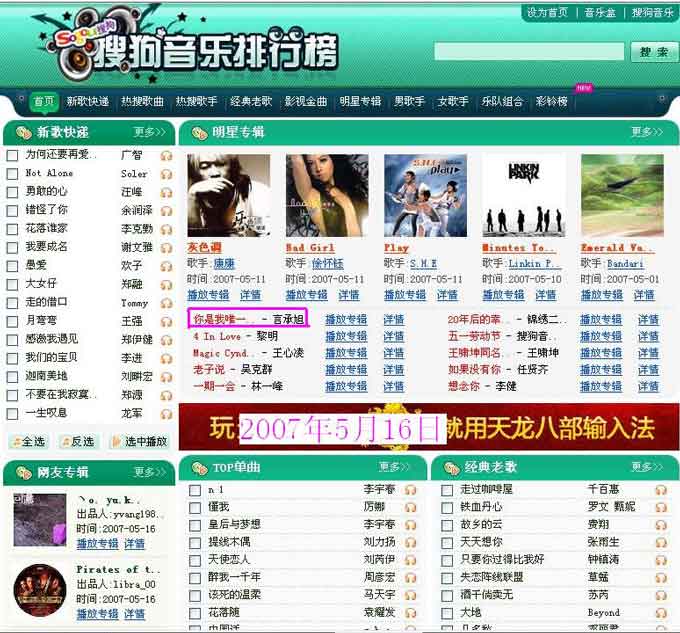Click headphone icon for 大地 by Beyond
680x633 pixels.
[661, 613]
